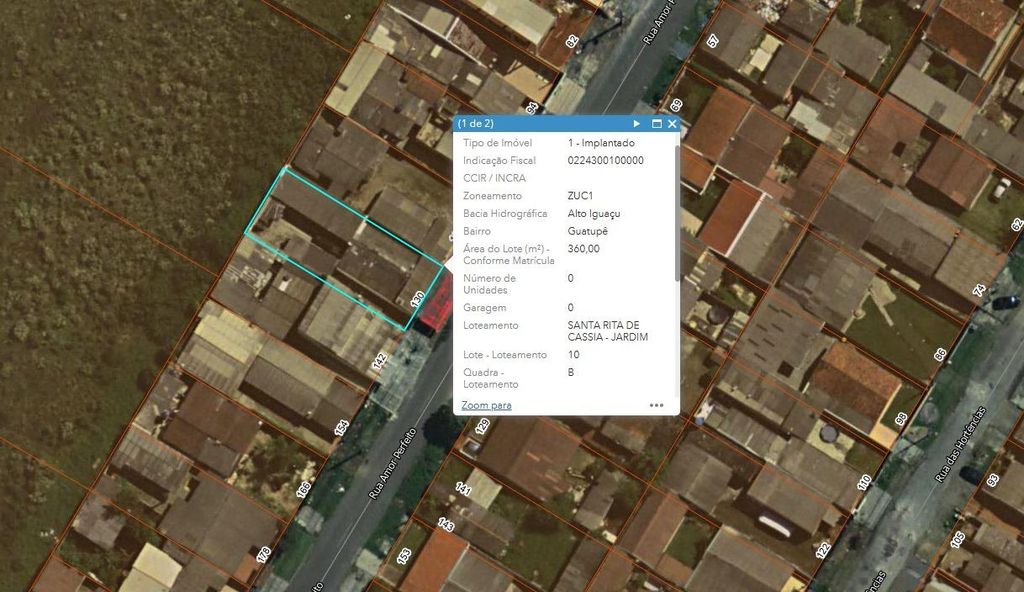Image resolution: width=1024 pixels, height=592 pixels.
Task: Click the Zoneamento value ZUC1
Action: (580, 195)
